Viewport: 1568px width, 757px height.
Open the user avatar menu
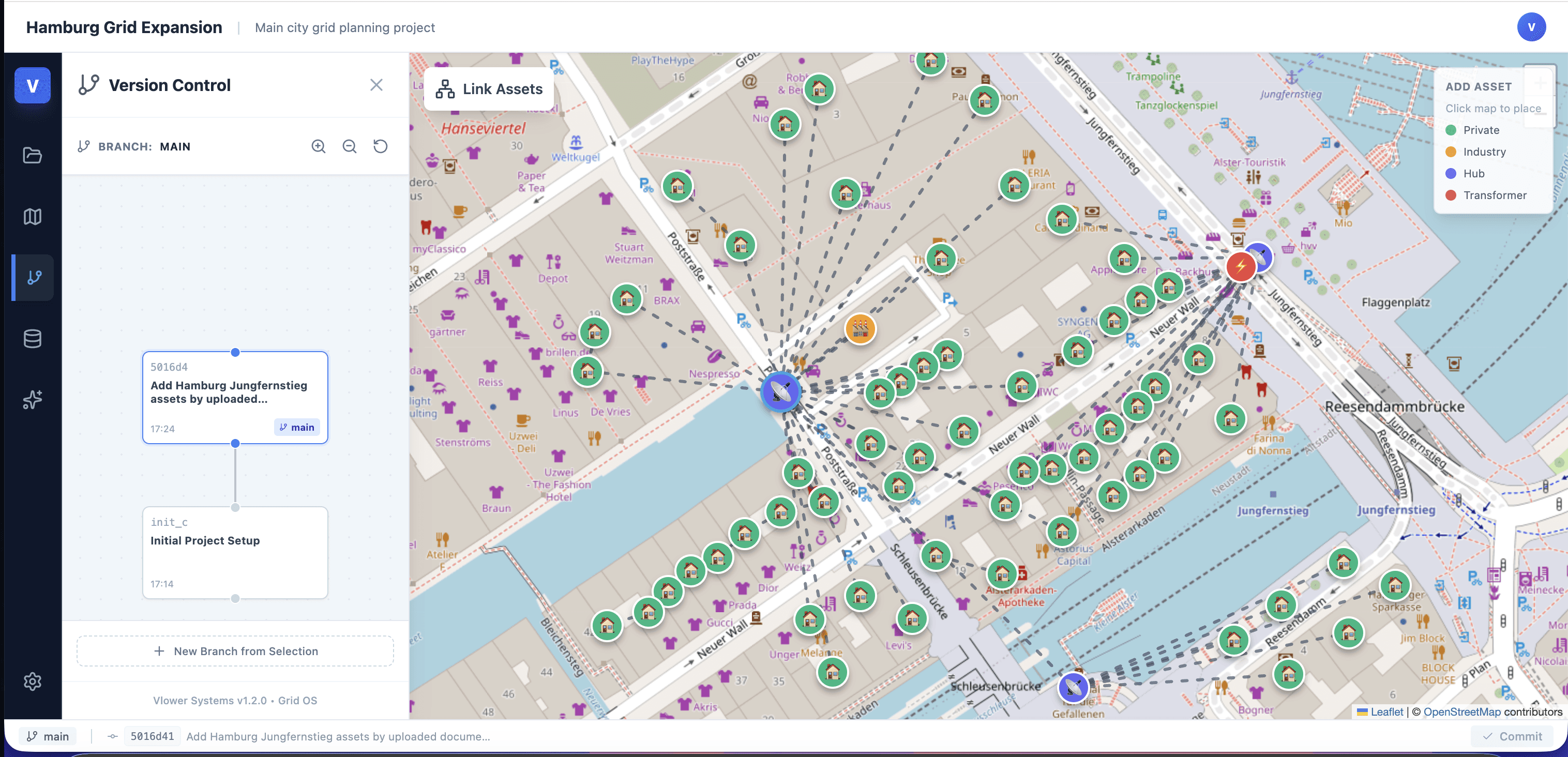pos(1531,27)
